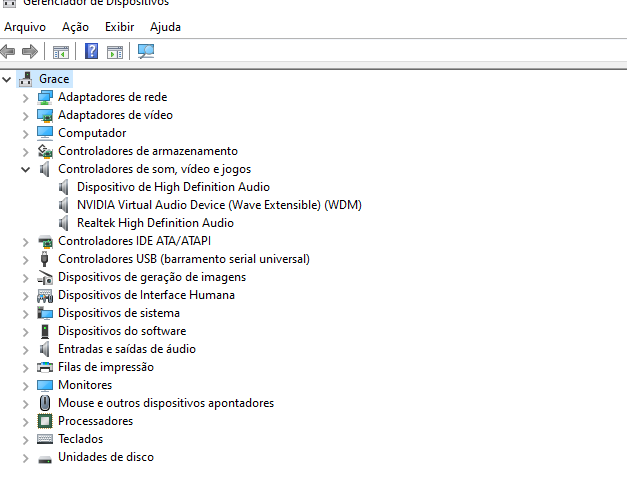Select Controladores de som, vídeo e jogos label
The image size is (627, 501).
(154, 169)
